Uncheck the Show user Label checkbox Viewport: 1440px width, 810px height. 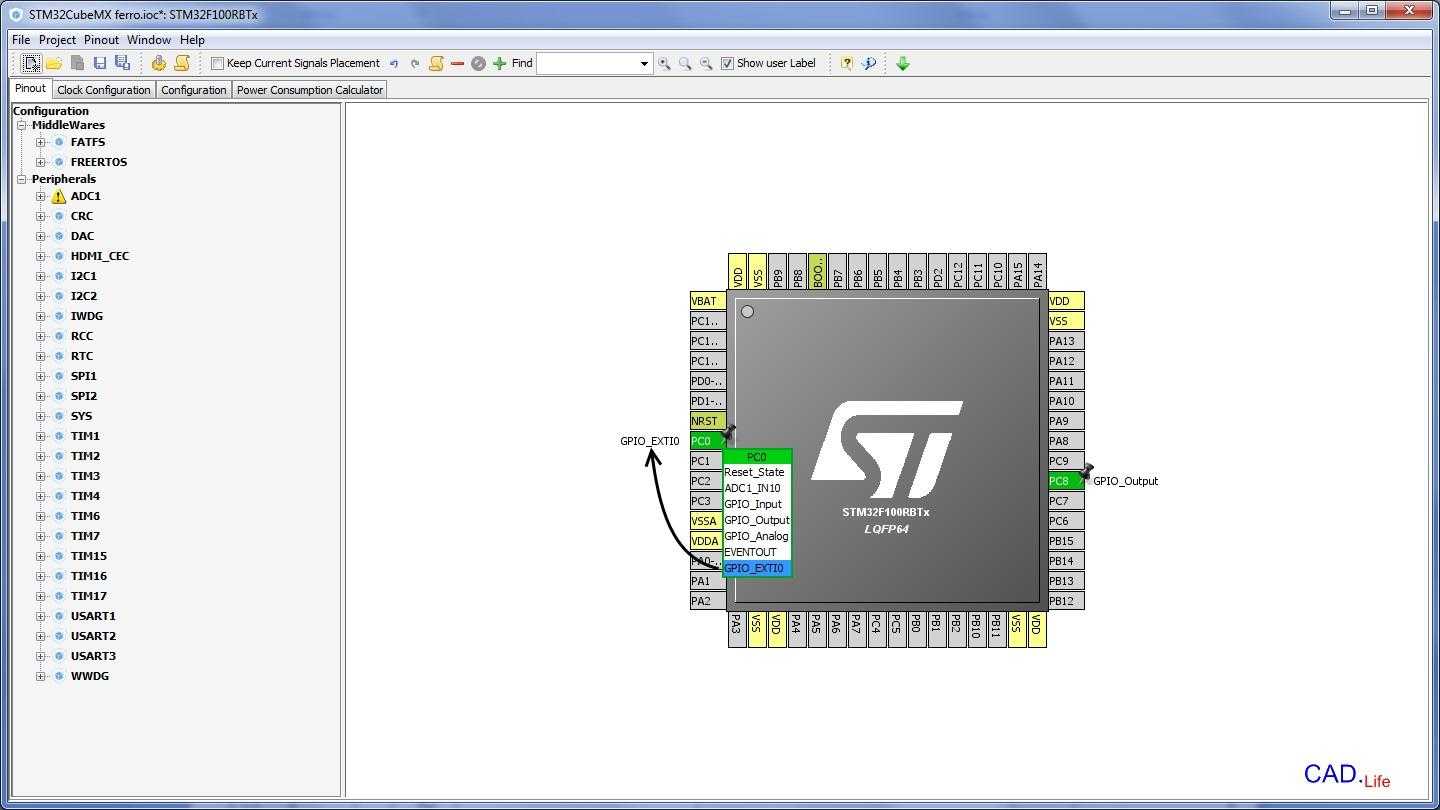click(727, 63)
